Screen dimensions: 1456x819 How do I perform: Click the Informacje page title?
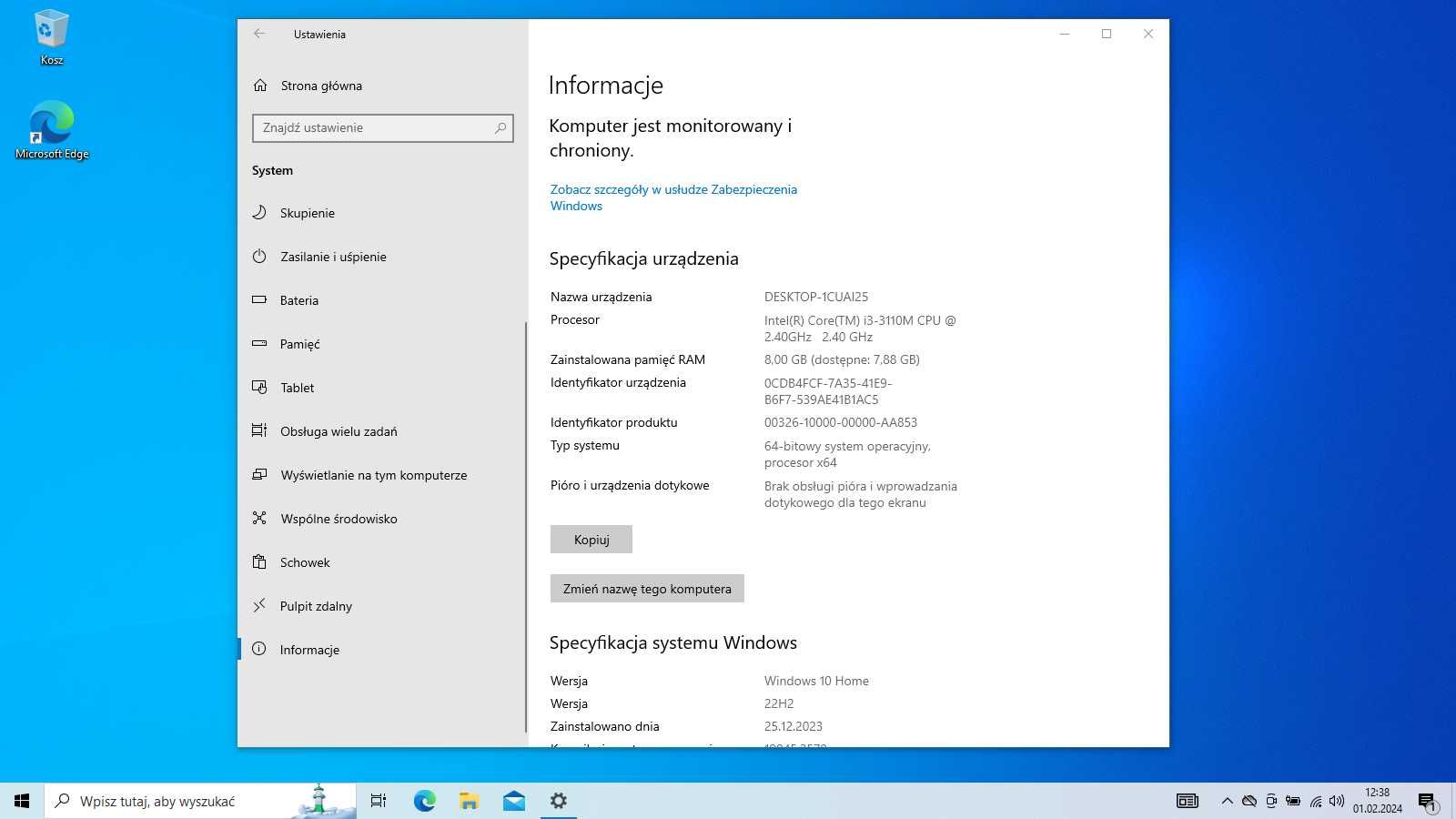click(x=606, y=86)
